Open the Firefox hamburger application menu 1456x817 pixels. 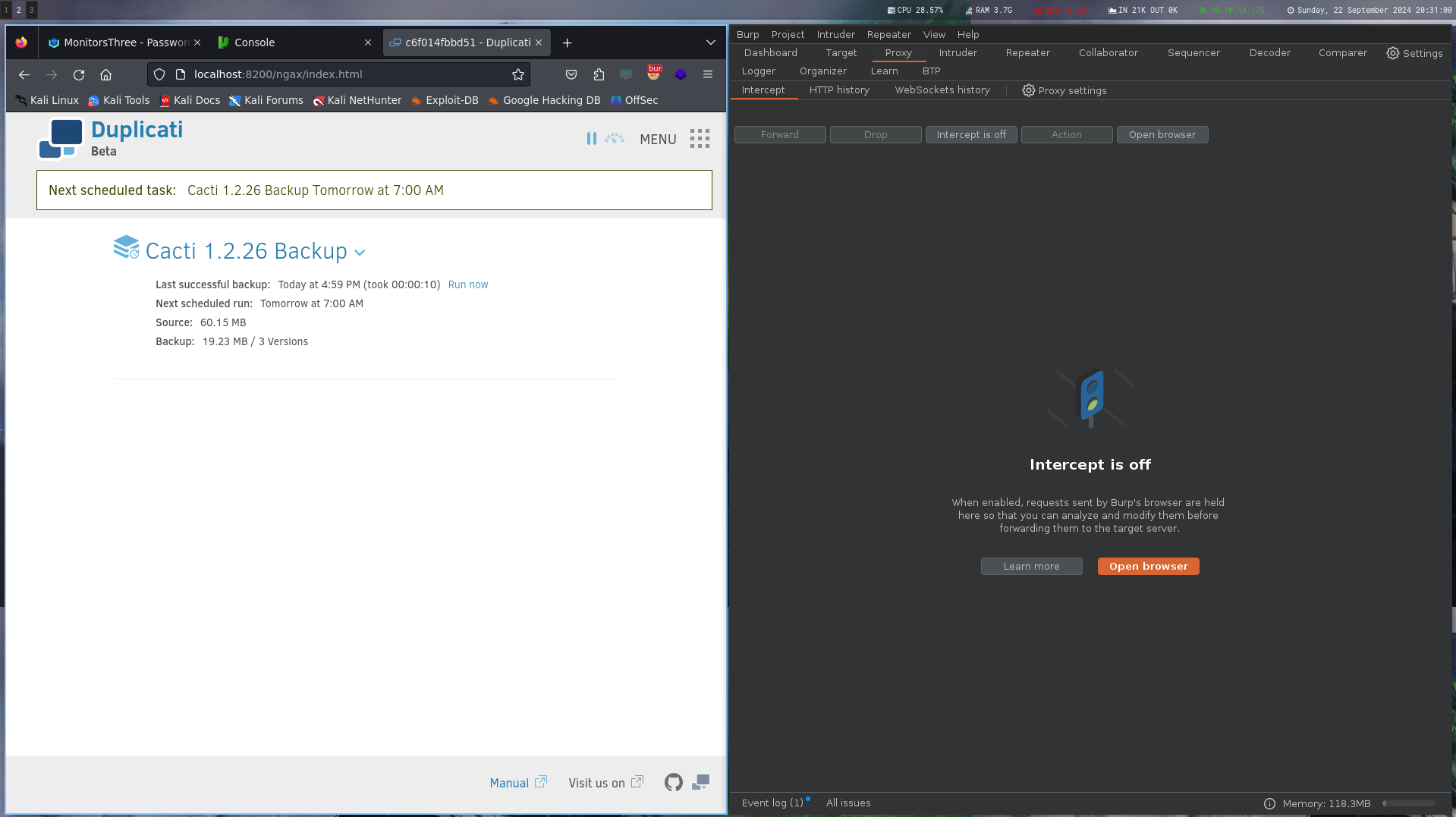(707, 74)
